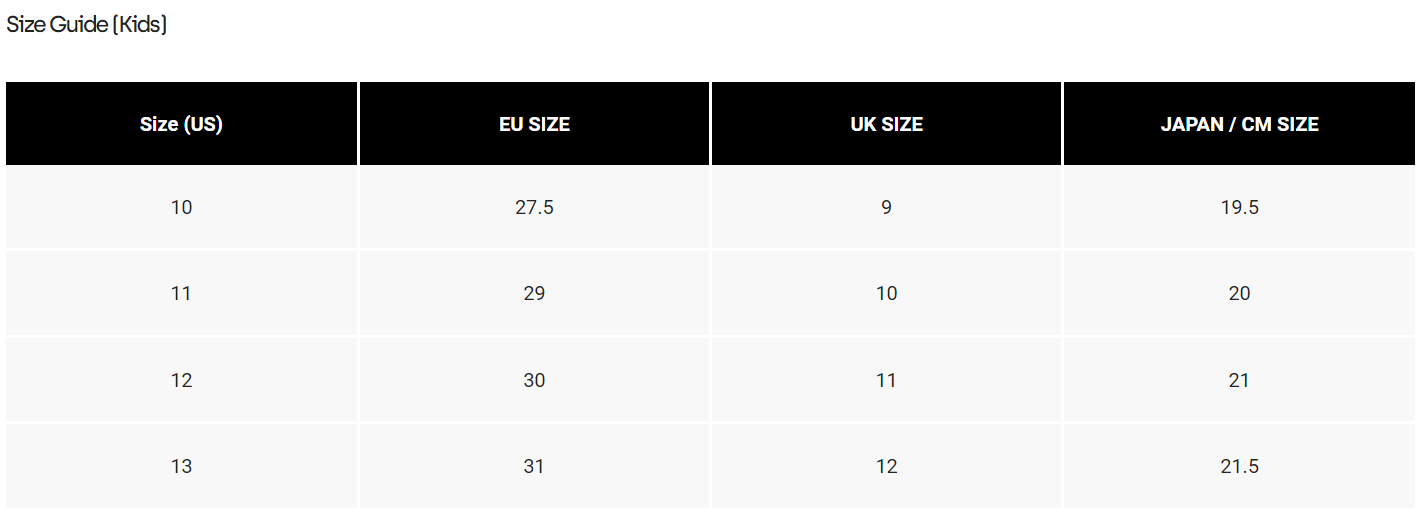Select the Size (US) column header
The image size is (1425, 511).
(x=181, y=124)
